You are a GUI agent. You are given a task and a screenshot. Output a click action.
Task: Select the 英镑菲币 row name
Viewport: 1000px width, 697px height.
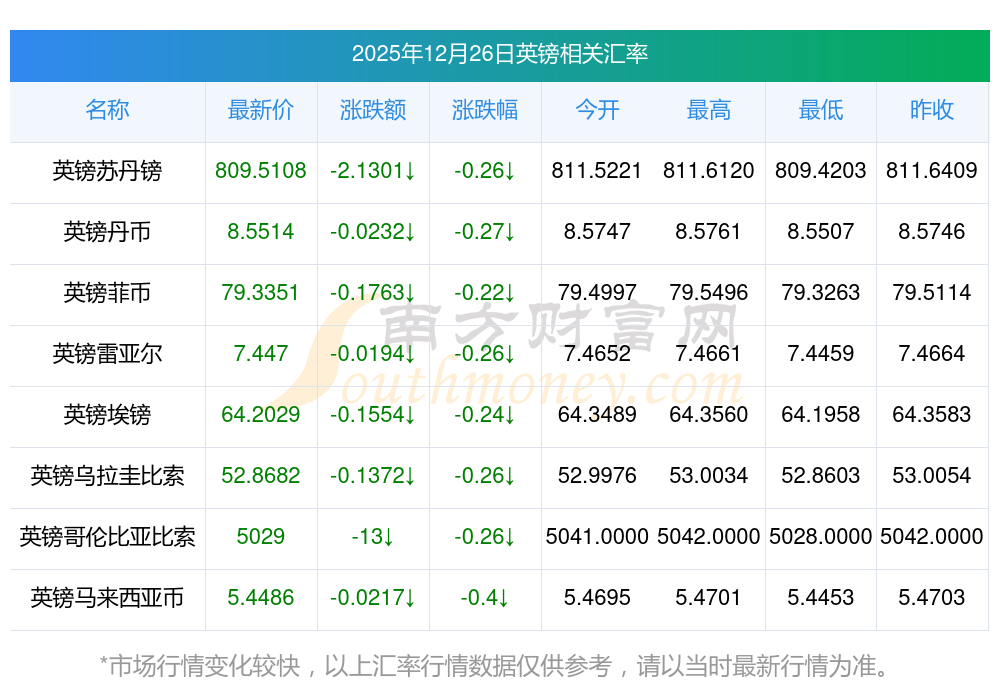click(x=107, y=293)
